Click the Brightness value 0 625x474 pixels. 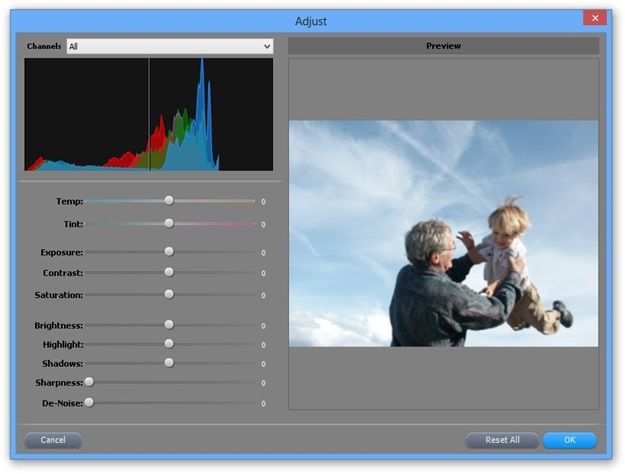coord(263,326)
